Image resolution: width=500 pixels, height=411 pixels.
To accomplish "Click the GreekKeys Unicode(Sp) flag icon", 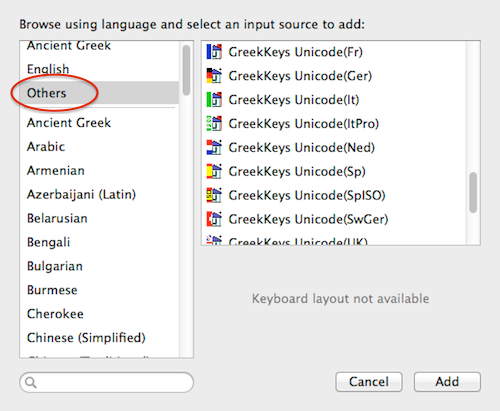I will (x=214, y=171).
